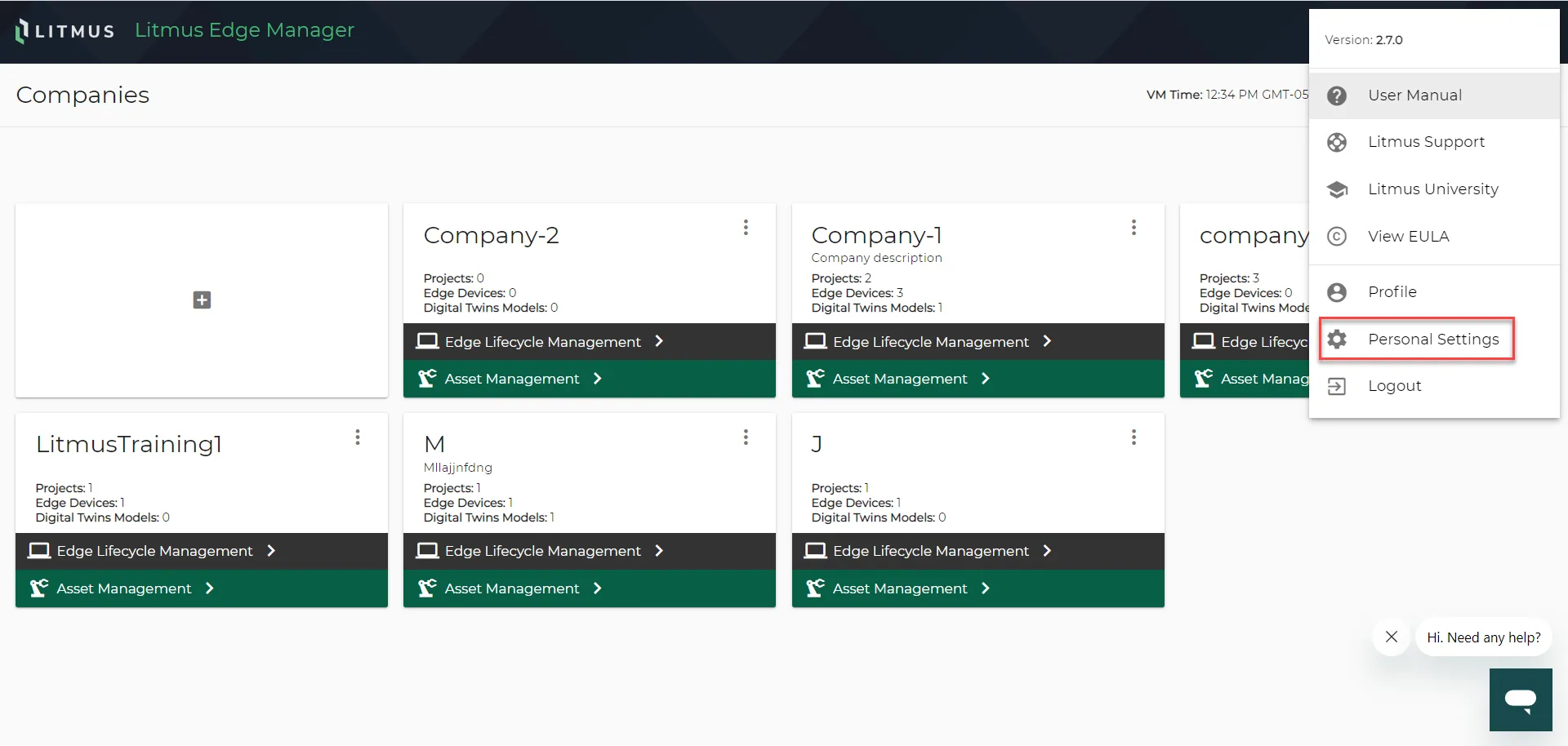This screenshot has width=1568, height=746.
Task: Click the Litmus logo in the header
Action: click(x=65, y=31)
